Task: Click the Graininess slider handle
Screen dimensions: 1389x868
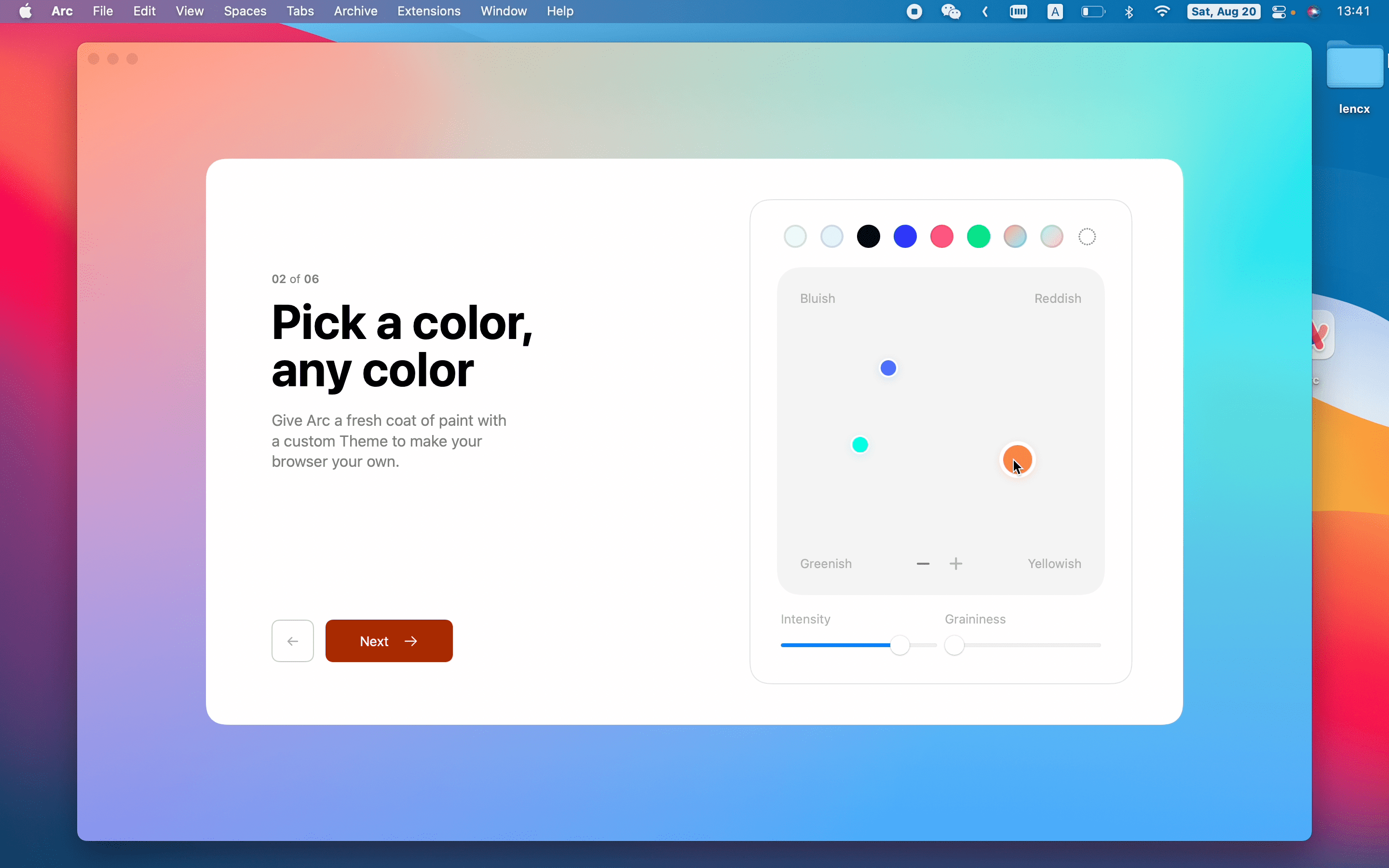Action: click(954, 645)
